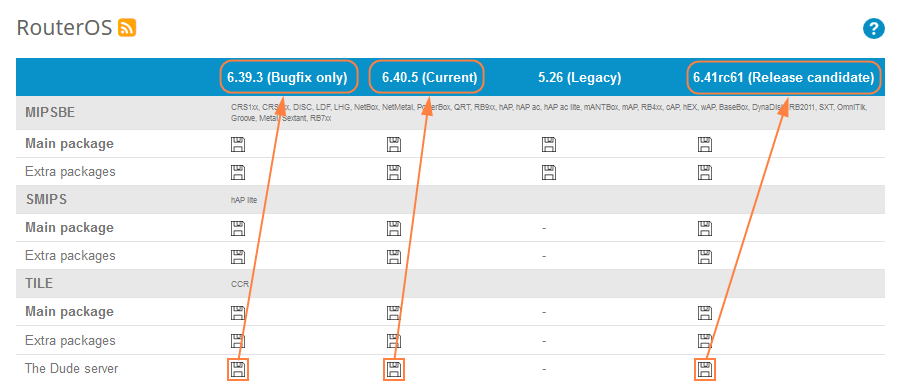Download TILE Main package 6.39.3 Bugfix

[x=238, y=312]
